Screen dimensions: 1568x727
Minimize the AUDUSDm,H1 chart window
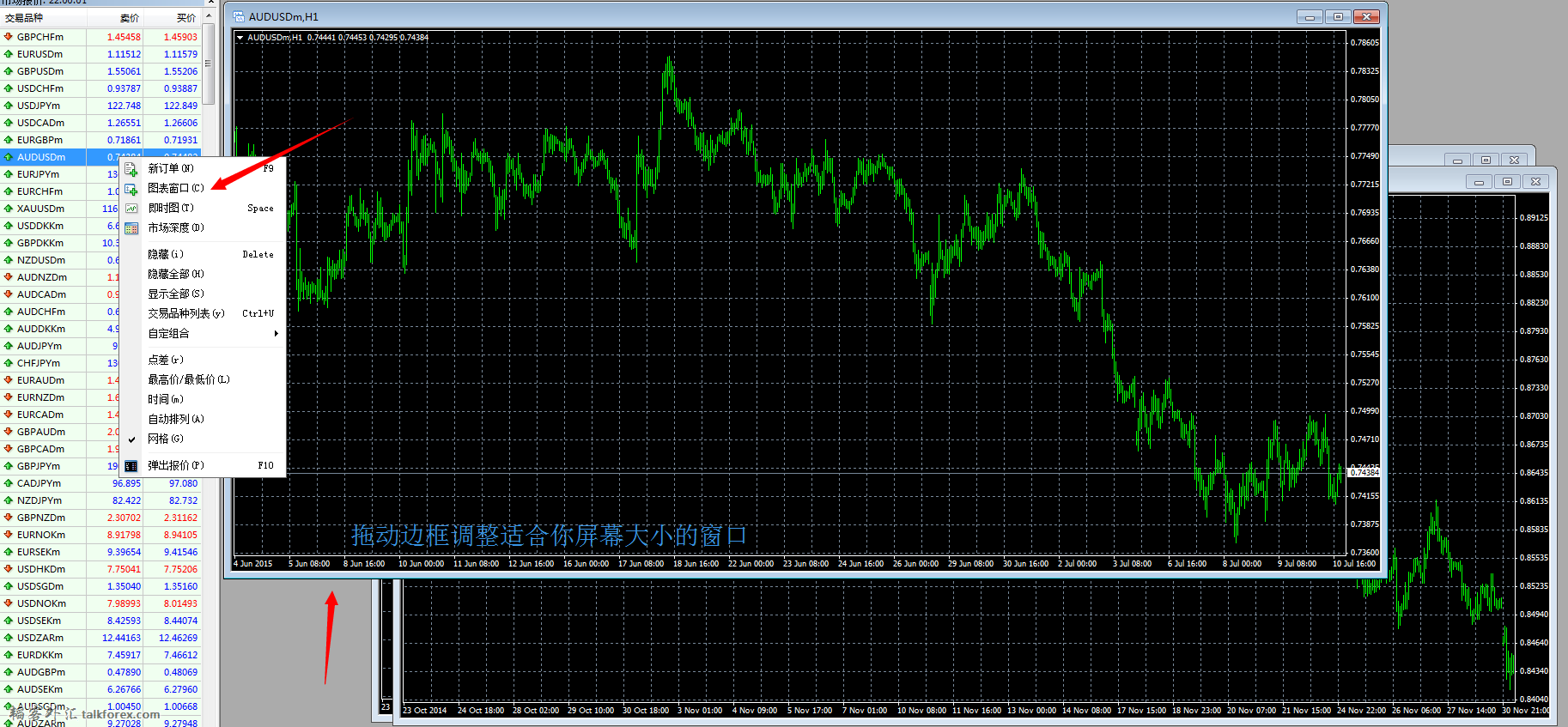click(x=1310, y=16)
